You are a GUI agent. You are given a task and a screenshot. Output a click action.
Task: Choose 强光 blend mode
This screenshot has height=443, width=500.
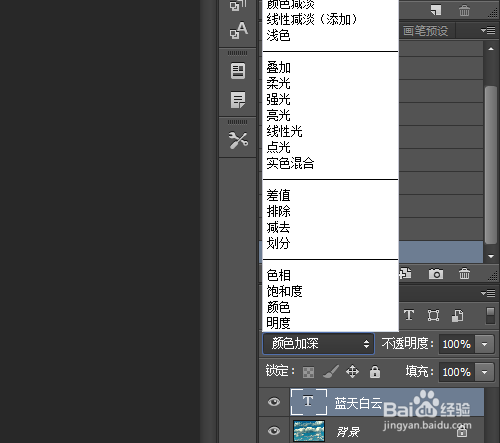[x=279, y=99]
